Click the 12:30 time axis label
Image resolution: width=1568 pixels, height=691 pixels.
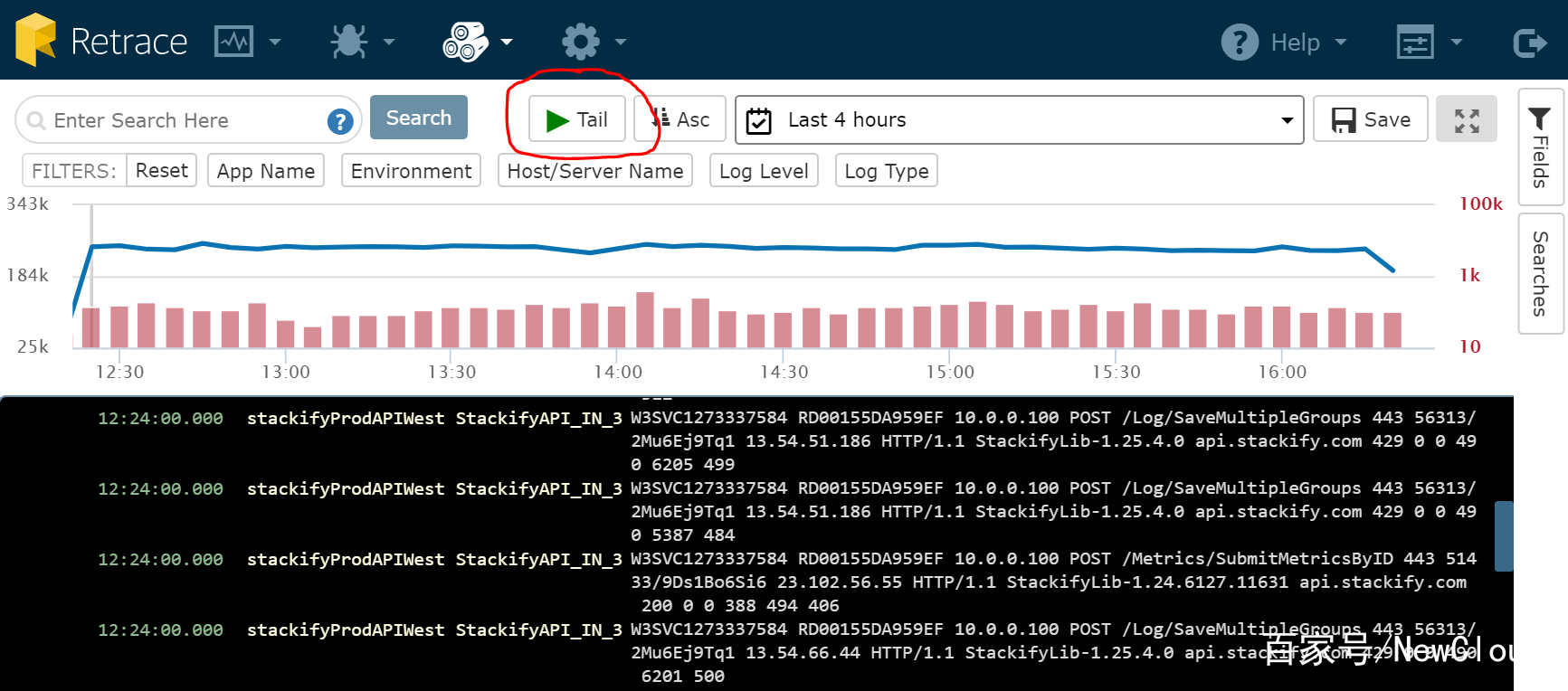pos(119,372)
